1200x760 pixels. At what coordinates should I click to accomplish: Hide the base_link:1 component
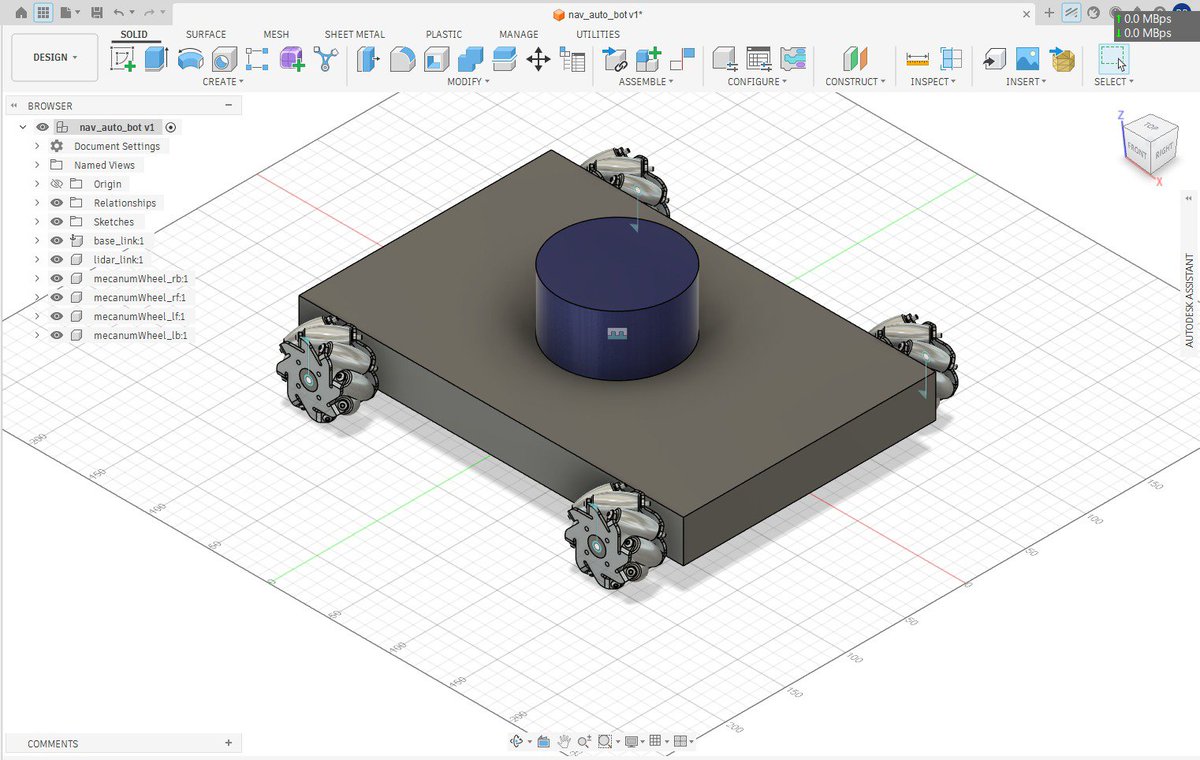click(56, 241)
